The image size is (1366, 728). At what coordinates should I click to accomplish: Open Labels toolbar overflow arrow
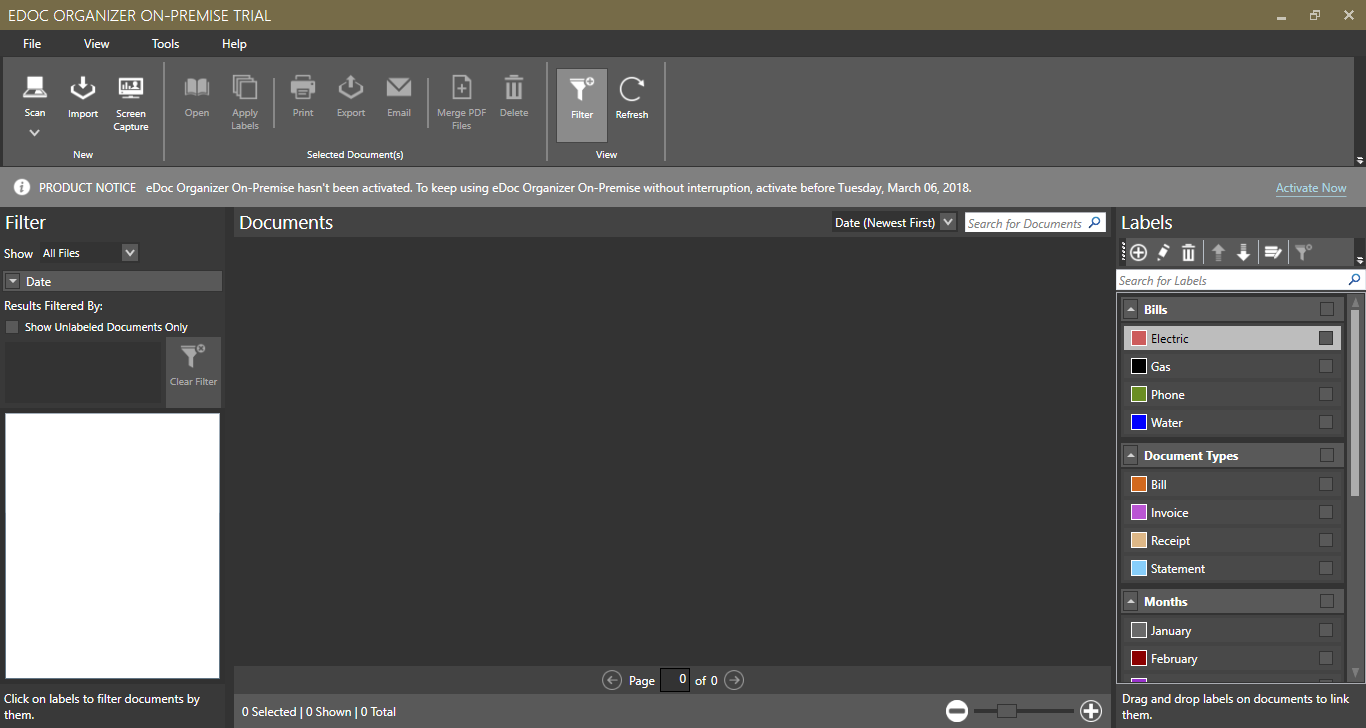point(1359,260)
